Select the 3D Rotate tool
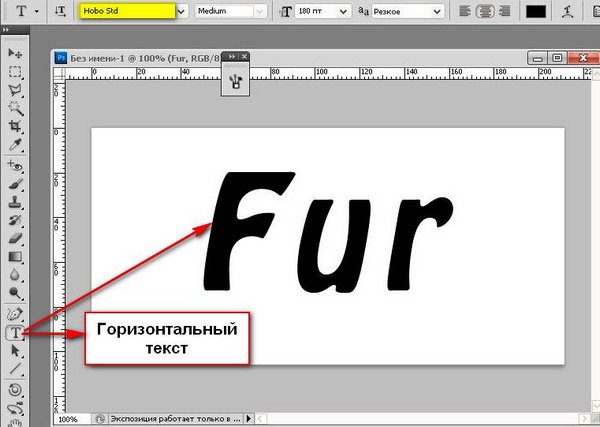Screen dimensions: 600x427 [x=15, y=390]
